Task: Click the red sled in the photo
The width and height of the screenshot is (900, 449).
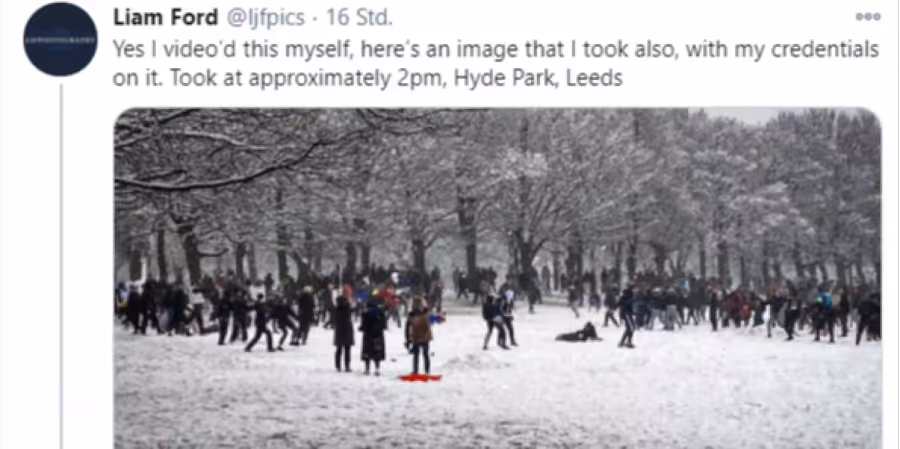Action: [421, 377]
